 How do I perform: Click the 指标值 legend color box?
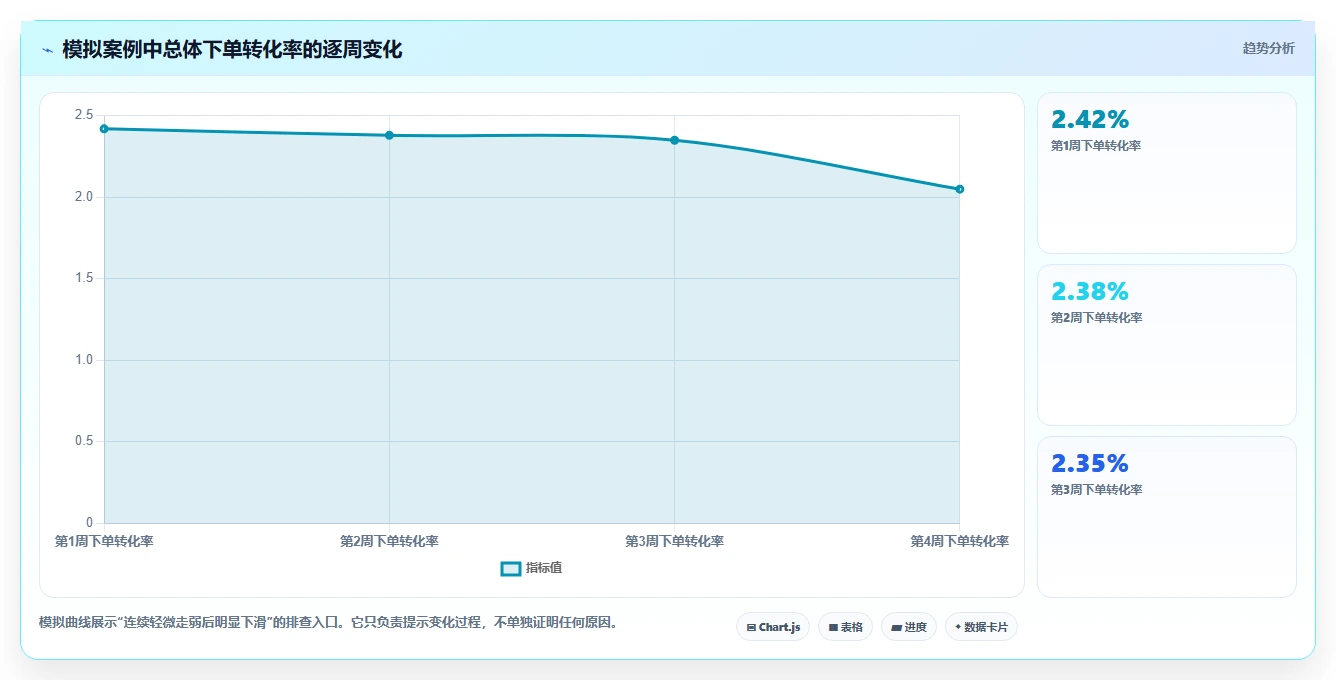[x=510, y=568]
